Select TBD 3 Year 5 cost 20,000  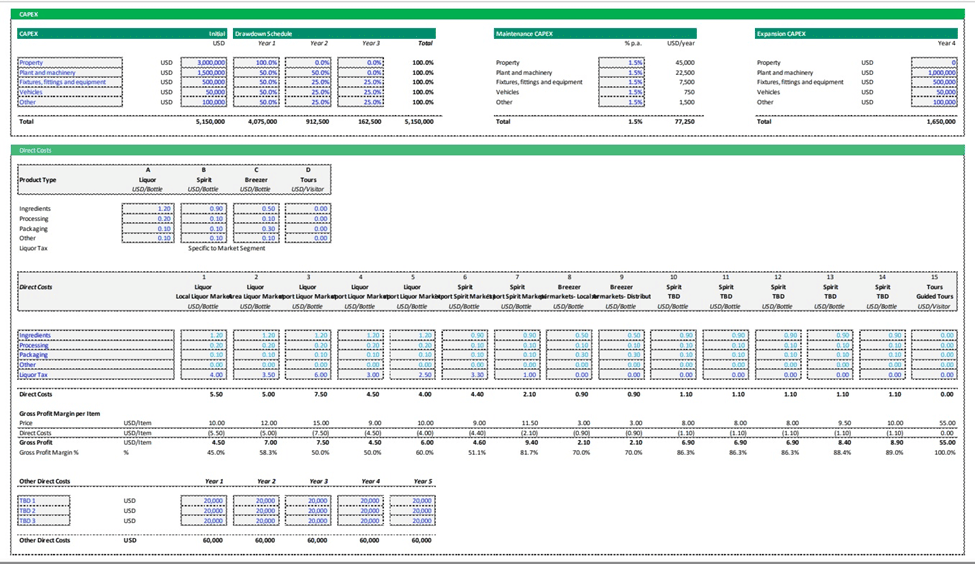point(413,520)
